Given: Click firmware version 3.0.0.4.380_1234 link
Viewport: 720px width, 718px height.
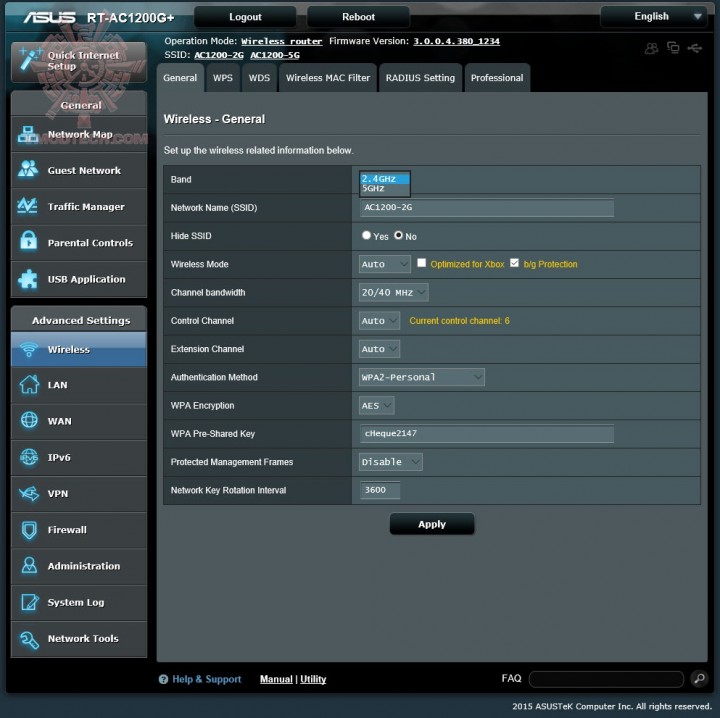Looking at the screenshot, I should [x=456, y=41].
